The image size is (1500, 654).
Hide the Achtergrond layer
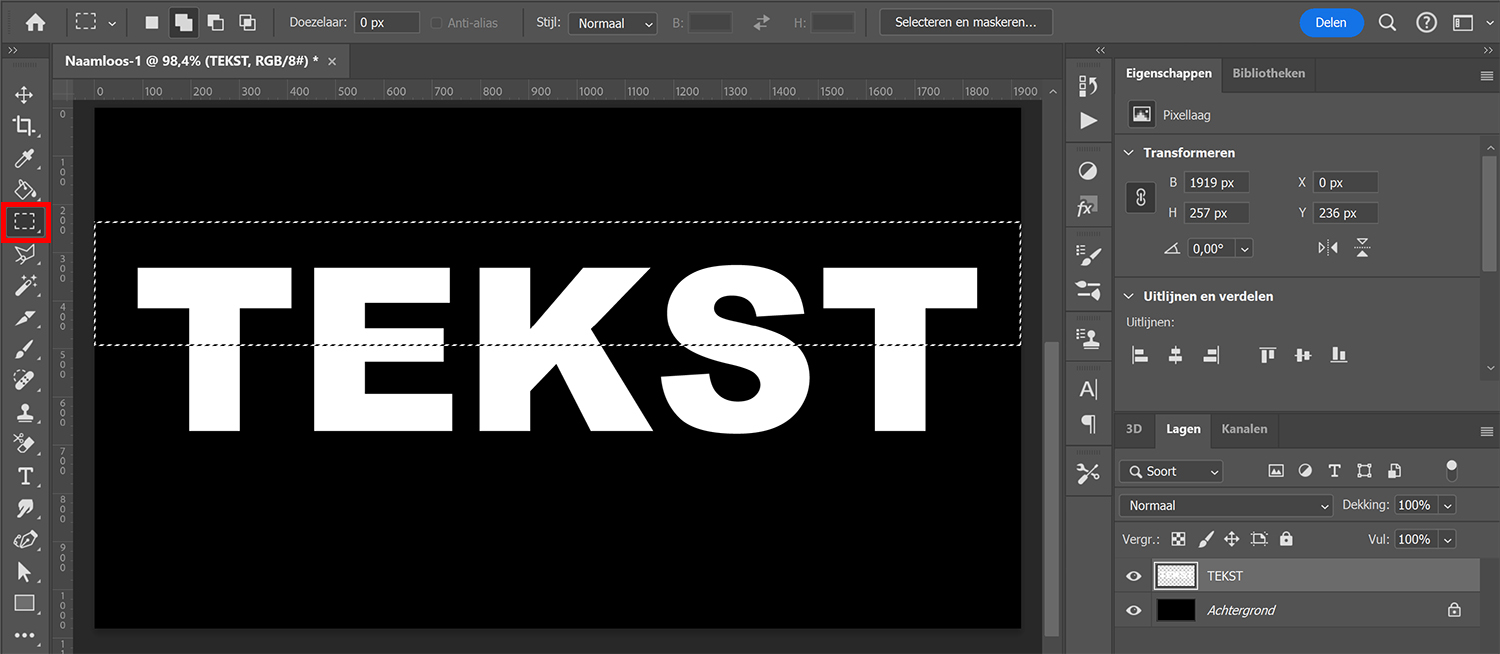[1133, 610]
